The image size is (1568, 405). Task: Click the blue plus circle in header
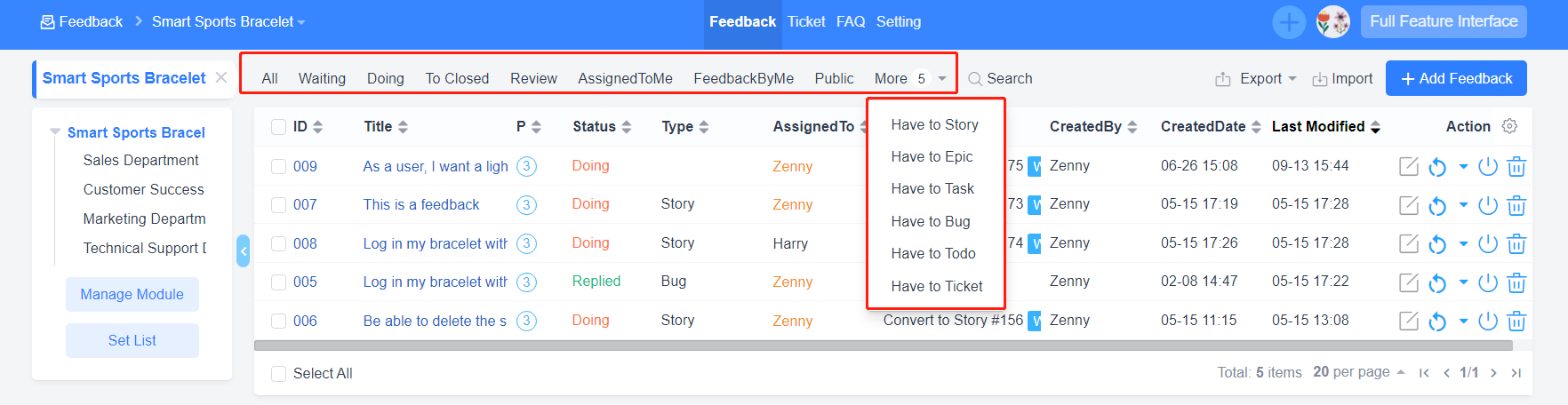[1289, 21]
